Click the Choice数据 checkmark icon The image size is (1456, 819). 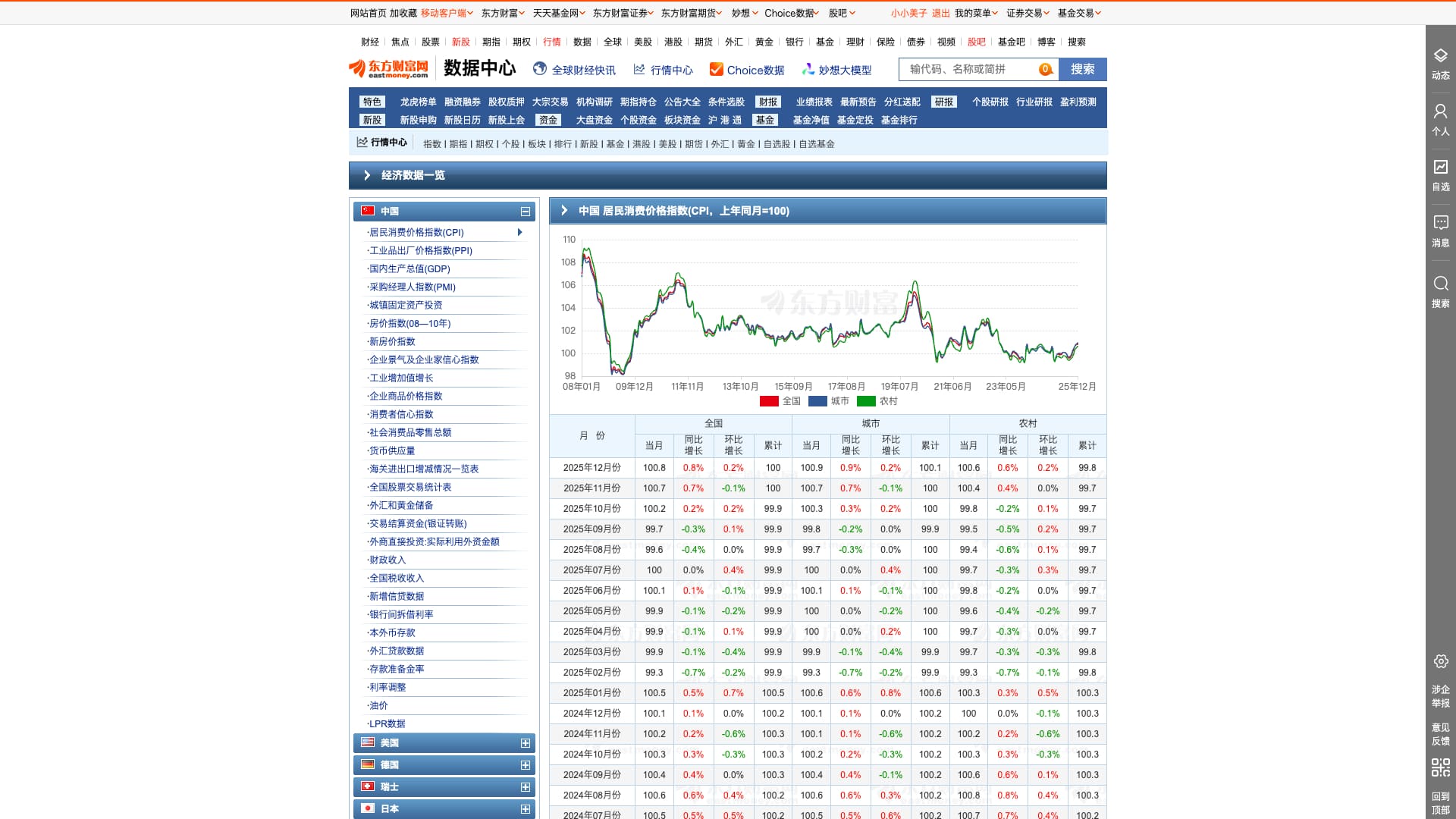point(716,69)
